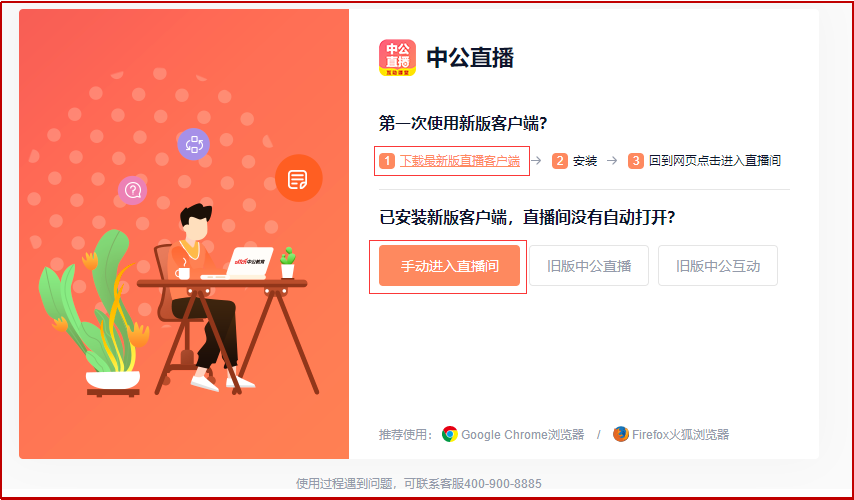Screen dimensions: 854x500
Task: Open 下载最新版直播客户端 download link
Action: pyautogui.click(x=460, y=161)
